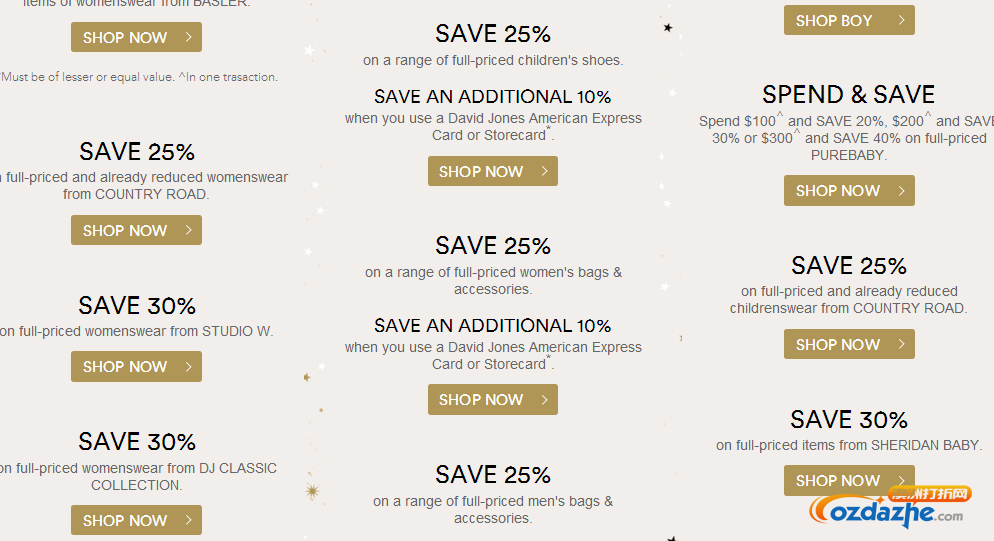Click SAVE 30% heading for SHERIDAN BABY

pyautogui.click(x=849, y=419)
